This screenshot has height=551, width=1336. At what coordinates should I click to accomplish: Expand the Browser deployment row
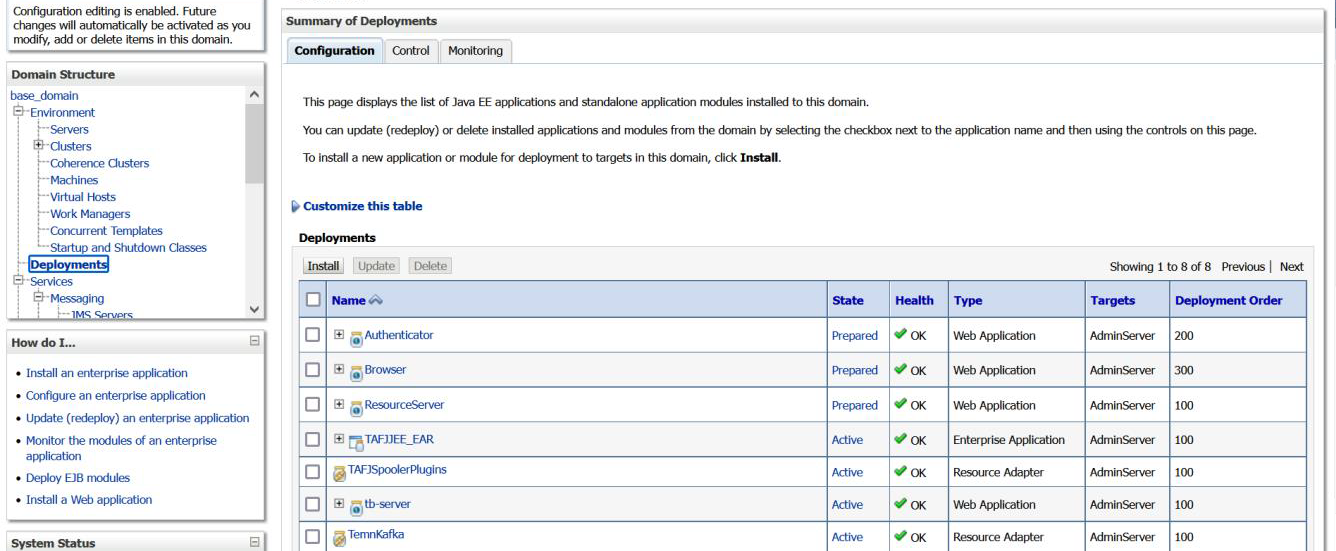click(338, 371)
